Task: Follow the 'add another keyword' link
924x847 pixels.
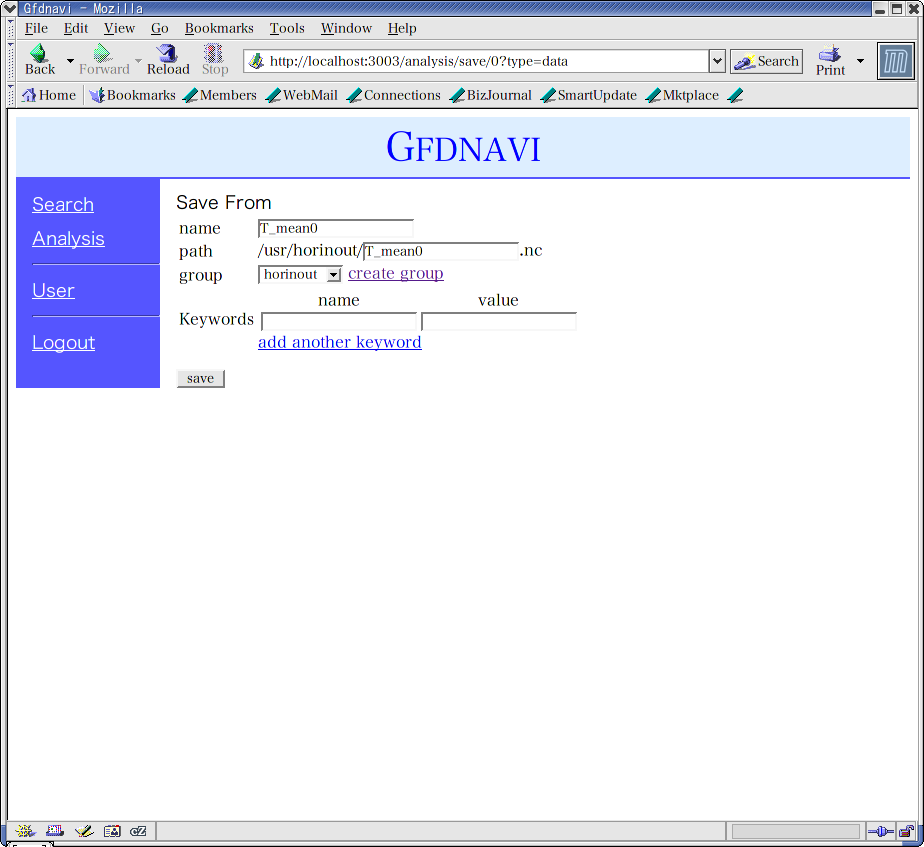Action: (339, 343)
